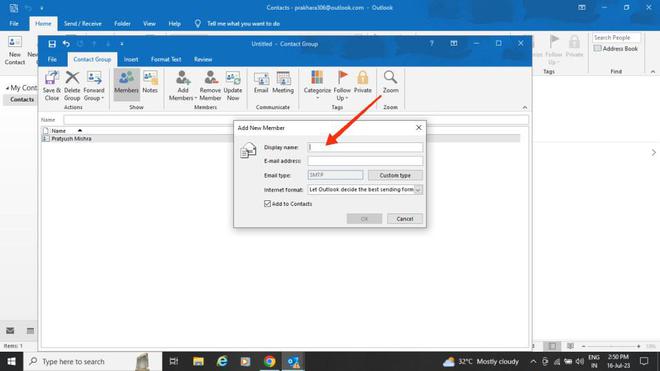Close the Add New Member dialog
Viewport: 660px width, 371px height.
(x=418, y=128)
